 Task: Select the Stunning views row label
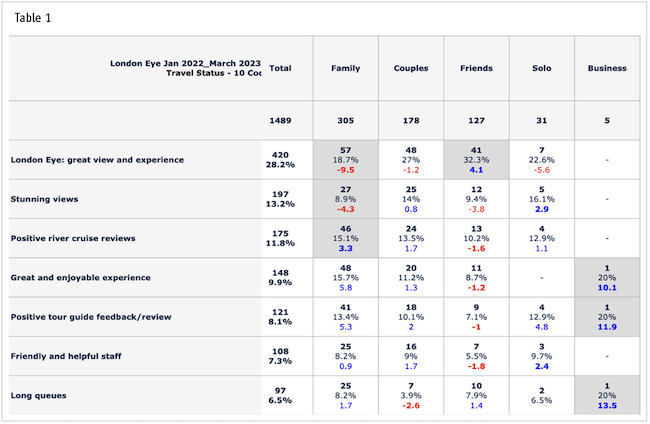[43, 199]
